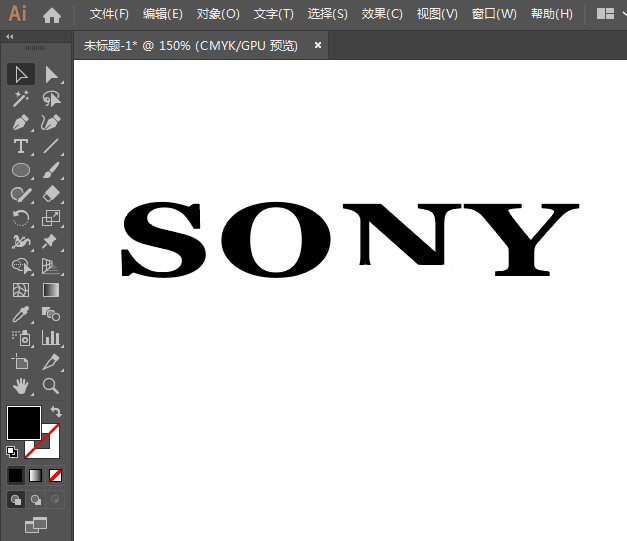Select the Magic Wand tool

20,98
